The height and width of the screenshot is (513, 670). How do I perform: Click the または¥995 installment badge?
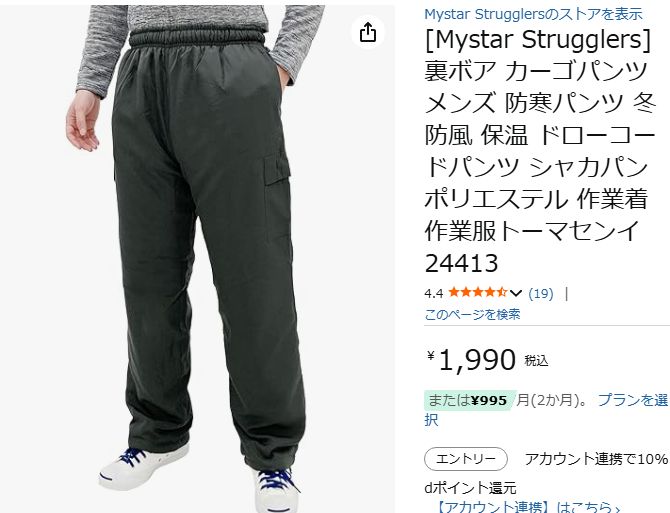(470, 400)
